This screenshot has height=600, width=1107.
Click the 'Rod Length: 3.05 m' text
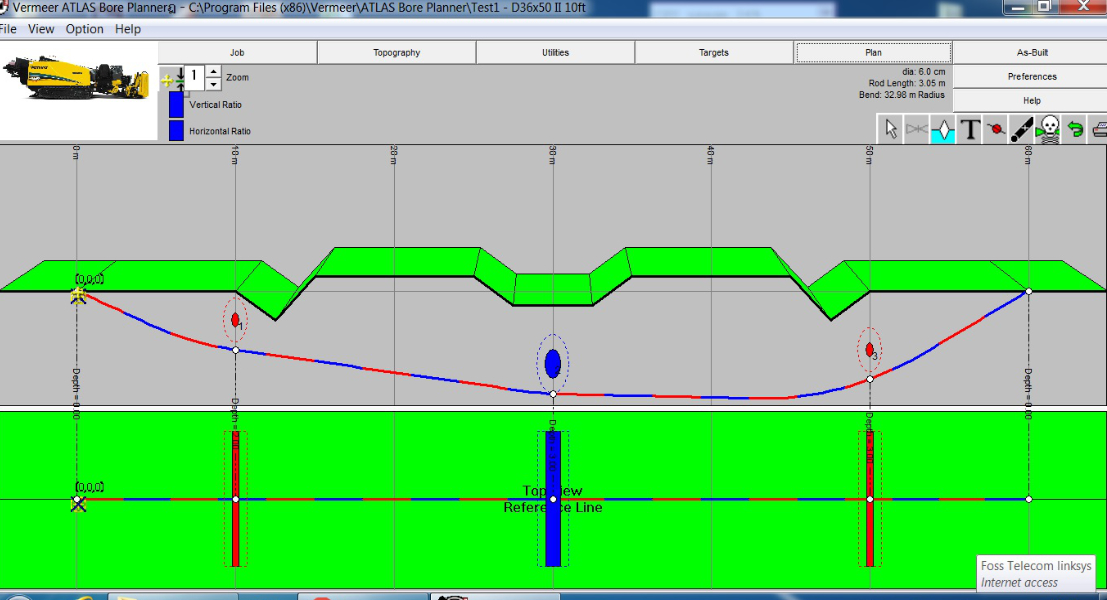(906, 83)
